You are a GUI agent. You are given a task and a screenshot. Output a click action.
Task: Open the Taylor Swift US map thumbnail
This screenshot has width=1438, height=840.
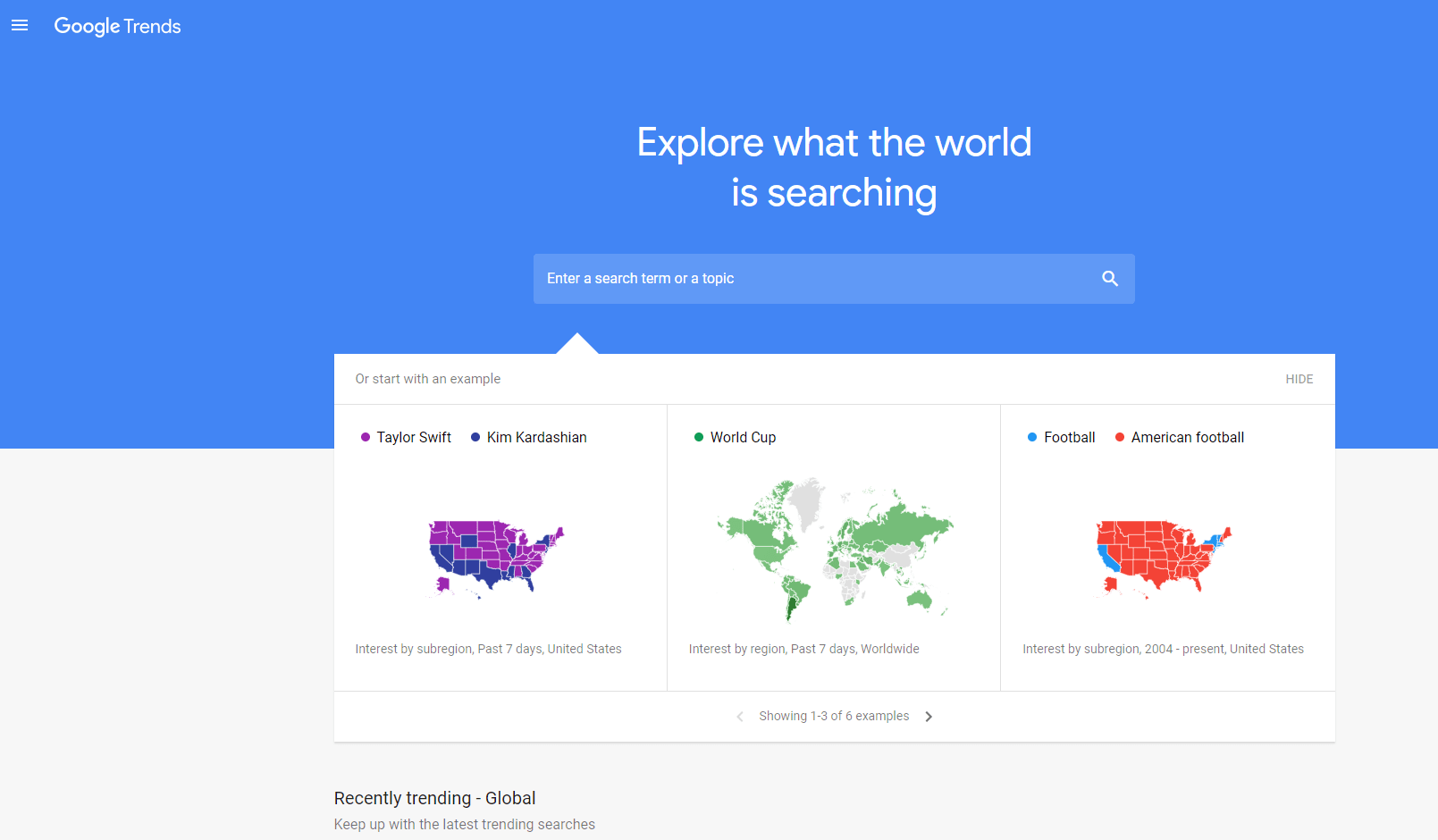click(497, 559)
